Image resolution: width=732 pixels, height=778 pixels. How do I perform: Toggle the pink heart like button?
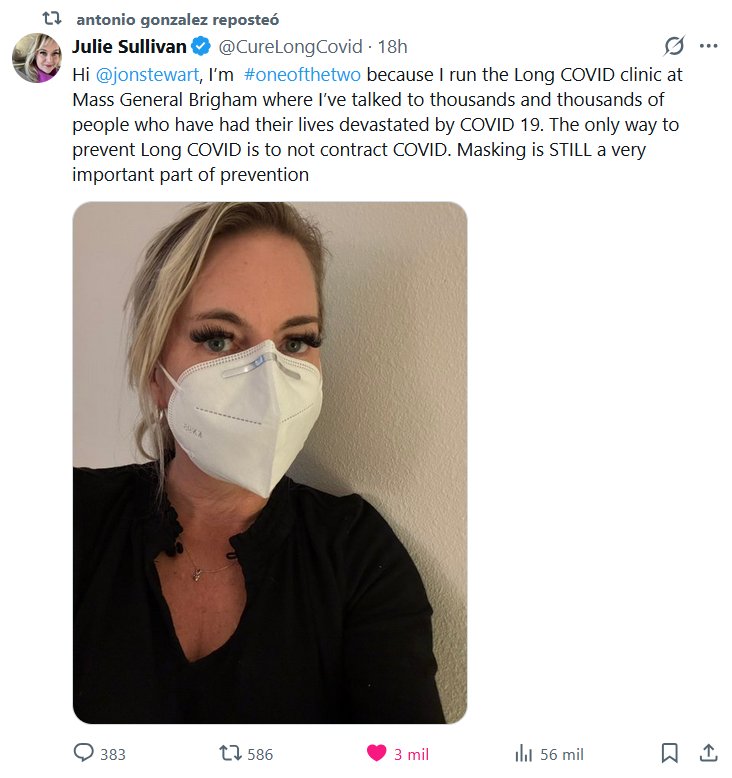point(376,753)
